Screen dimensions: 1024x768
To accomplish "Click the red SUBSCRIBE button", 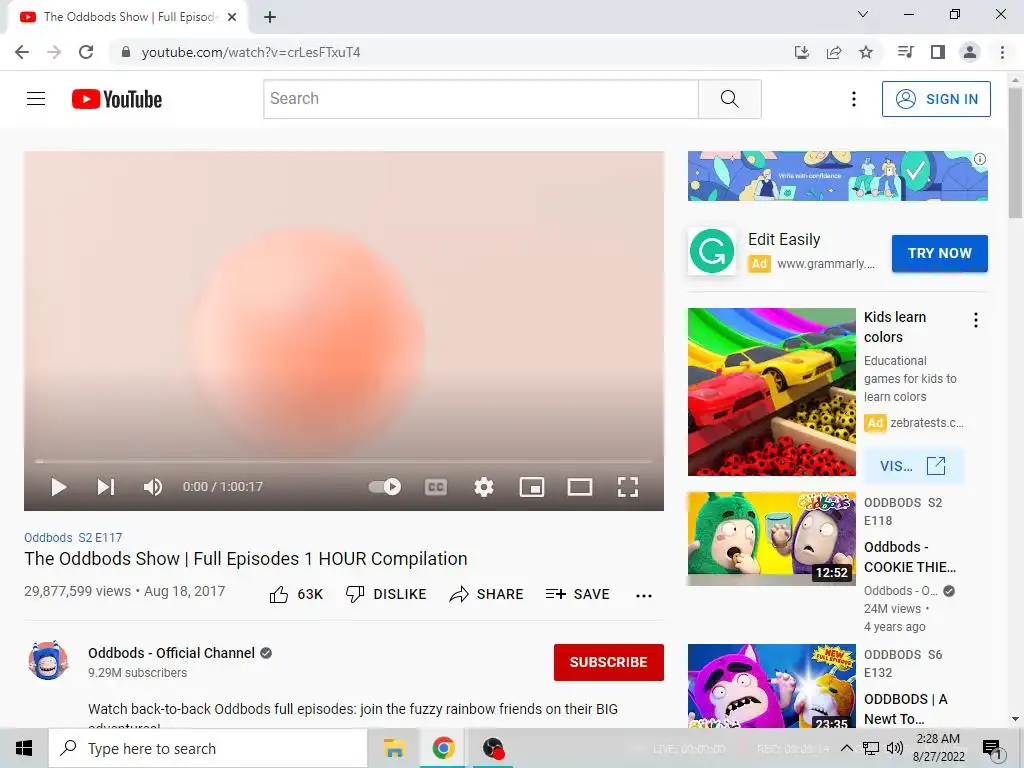I will (x=609, y=662).
